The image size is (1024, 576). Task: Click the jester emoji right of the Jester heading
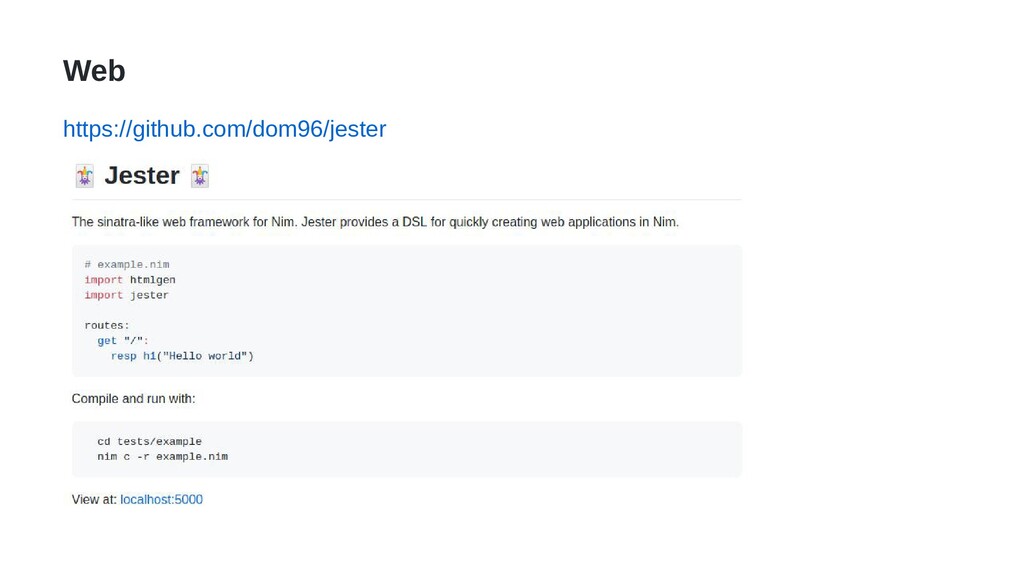(200, 176)
